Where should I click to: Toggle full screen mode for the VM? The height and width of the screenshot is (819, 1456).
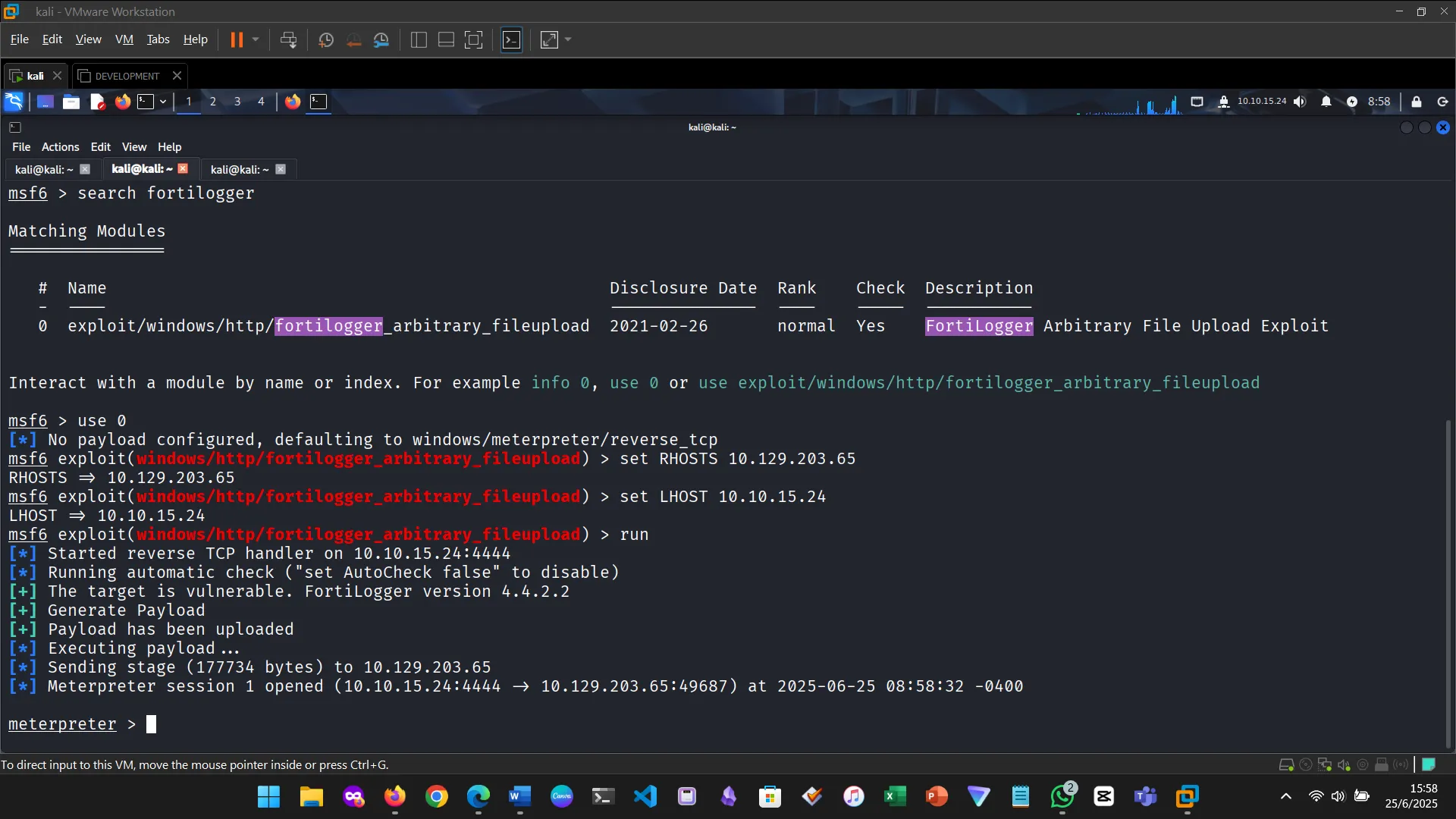pos(473,39)
